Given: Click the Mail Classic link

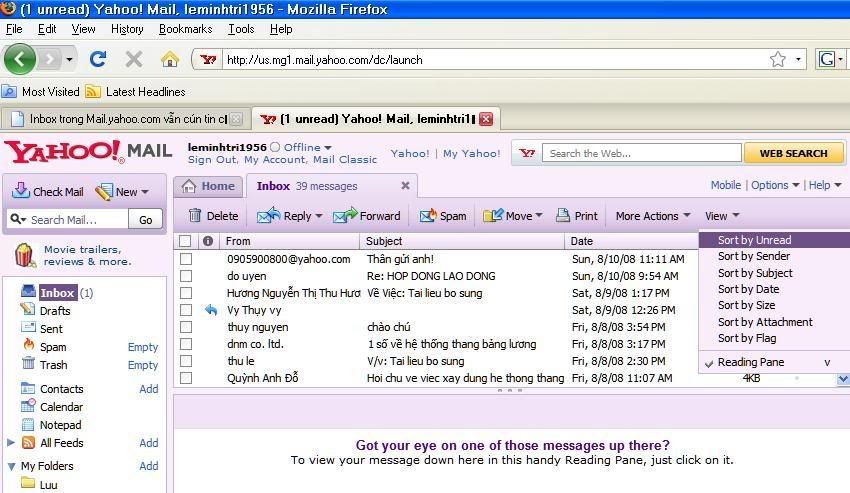Looking at the screenshot, I should pyautogui.click(x=345, y=159).
